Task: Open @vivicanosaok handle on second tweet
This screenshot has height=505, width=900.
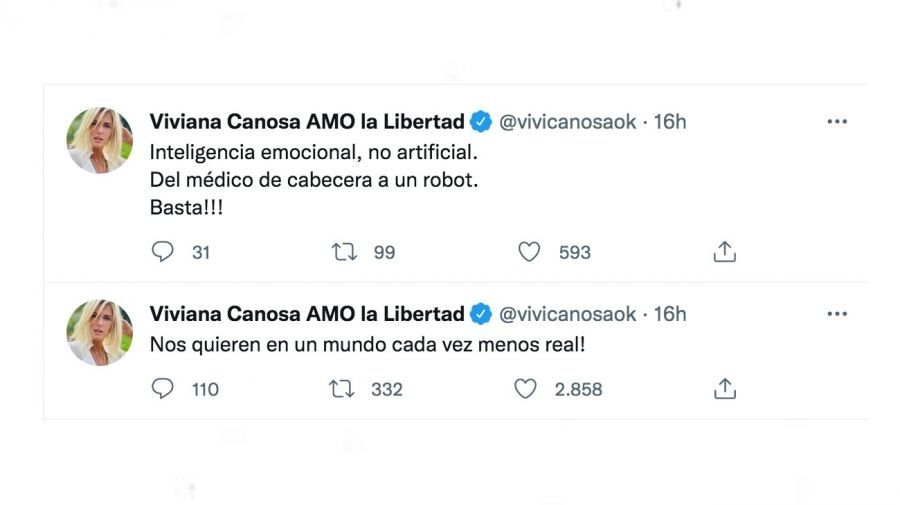Action: pyautogui.click(x=567, y=314)
